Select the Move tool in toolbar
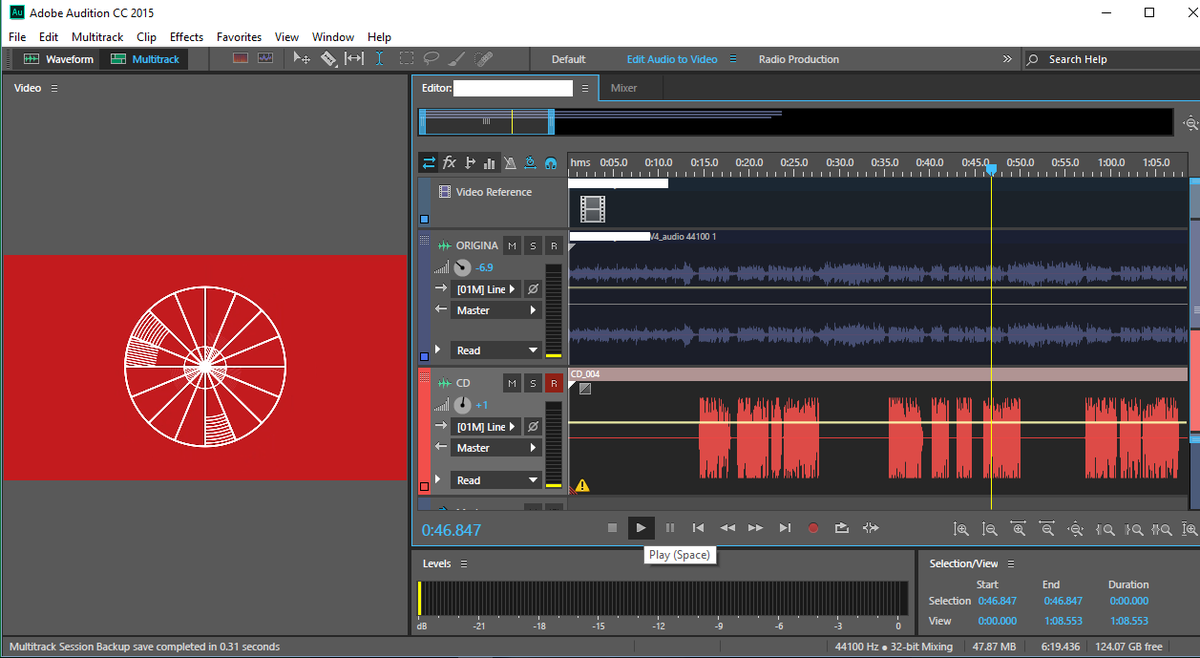The height and width of the screenshot is (658, 1200). [301, 59]
